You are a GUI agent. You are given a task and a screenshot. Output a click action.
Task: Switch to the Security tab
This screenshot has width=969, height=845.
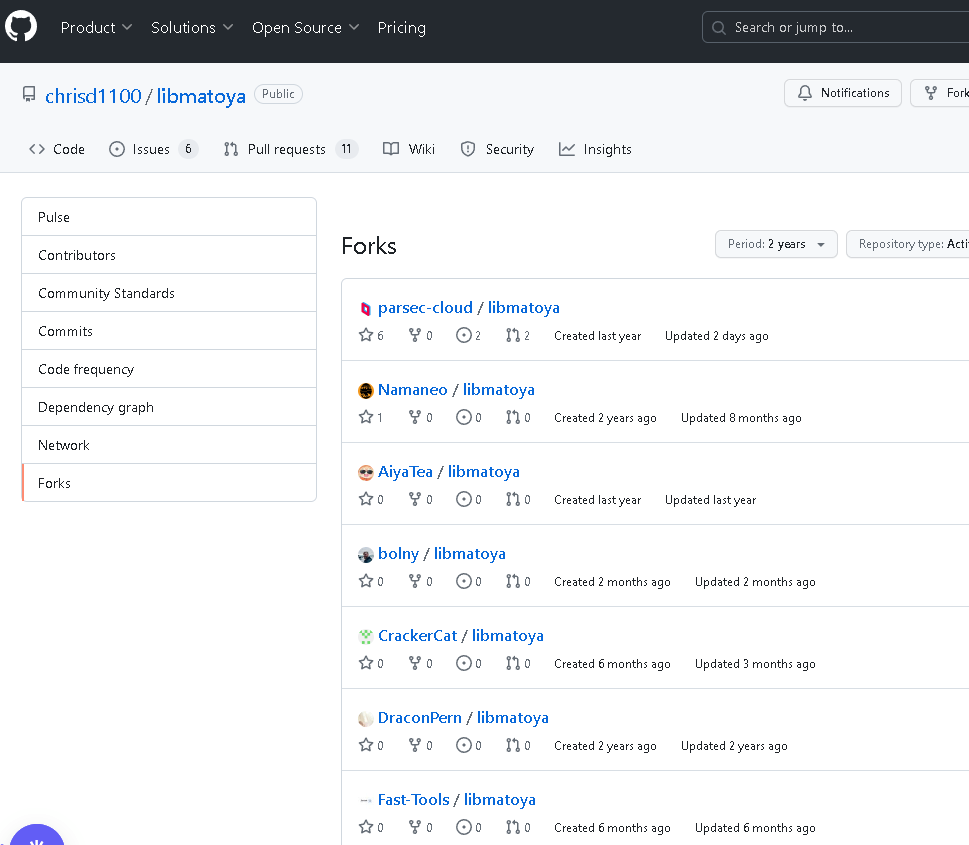tap(497, 149)
